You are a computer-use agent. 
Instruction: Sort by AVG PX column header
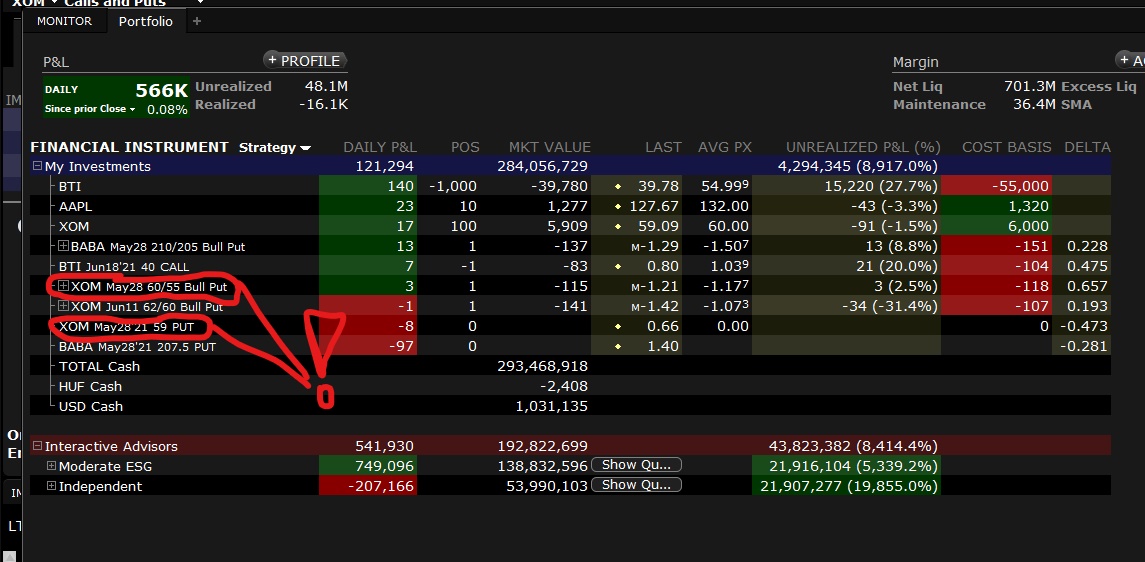pos(724,147)
